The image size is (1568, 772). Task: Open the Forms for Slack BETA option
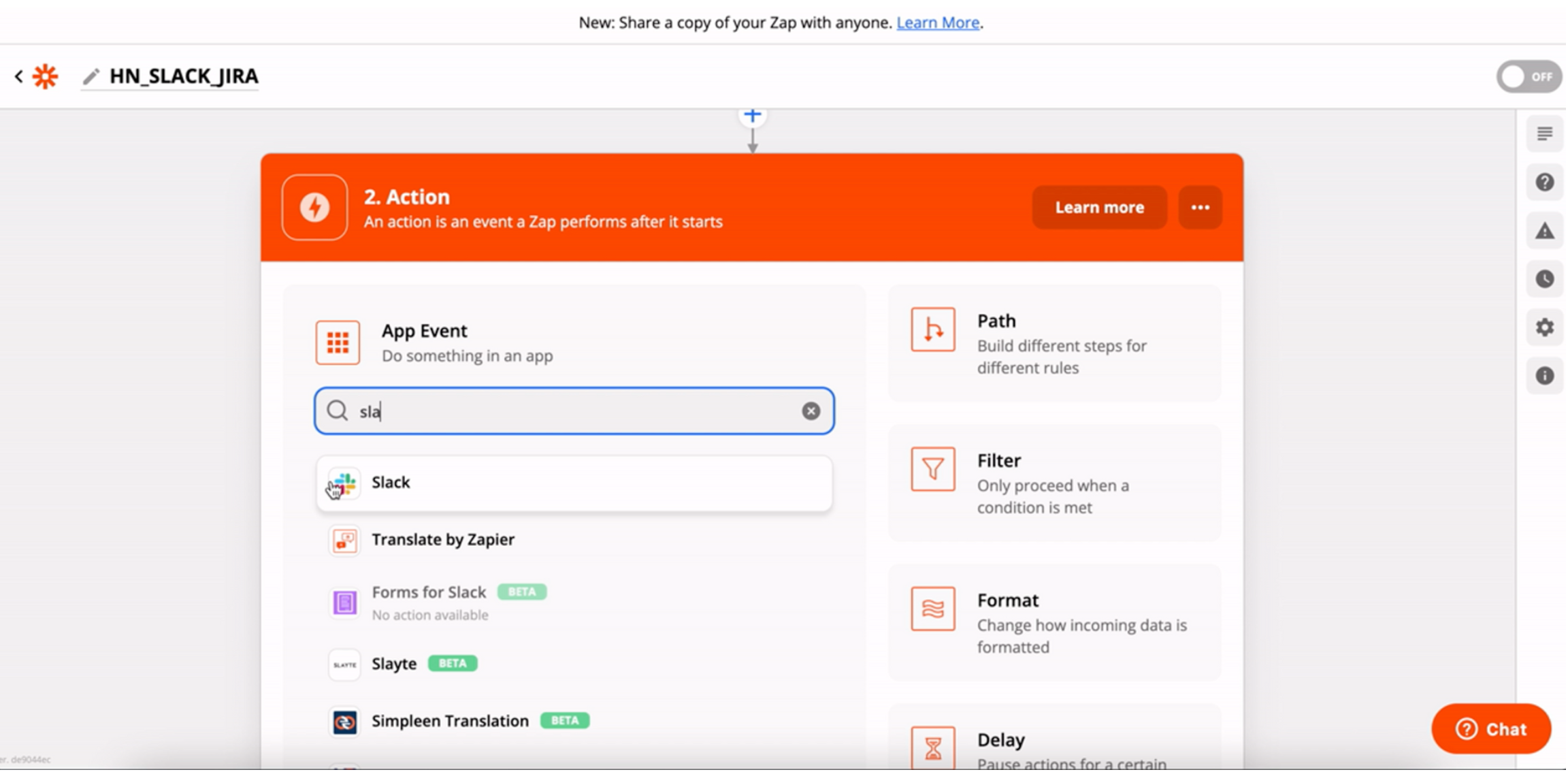click(430, 601)
